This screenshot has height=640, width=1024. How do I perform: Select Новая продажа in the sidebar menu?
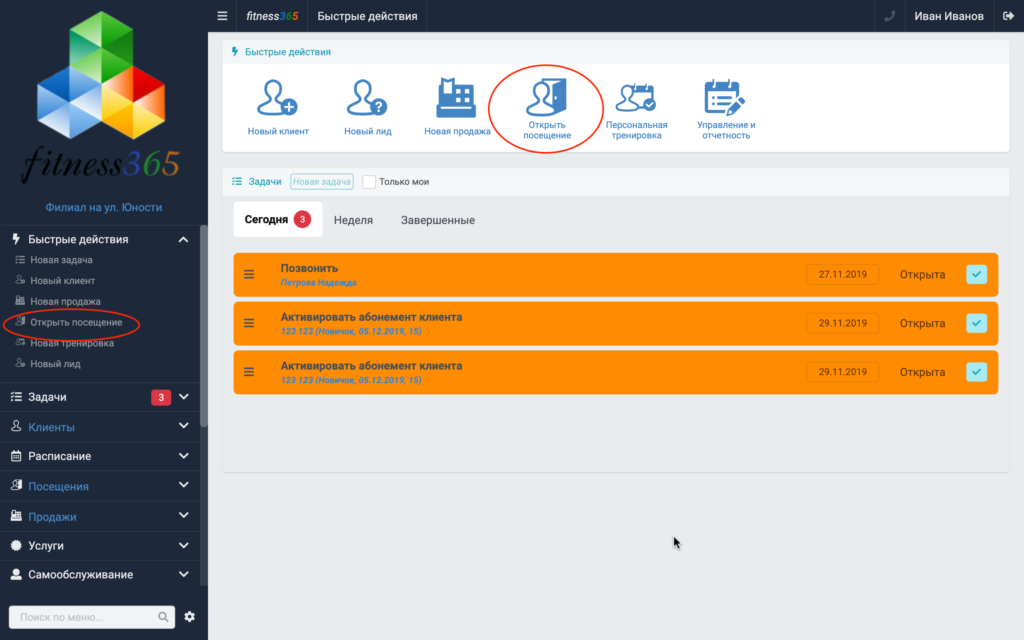pyautogui.click(x=65, y=302)
